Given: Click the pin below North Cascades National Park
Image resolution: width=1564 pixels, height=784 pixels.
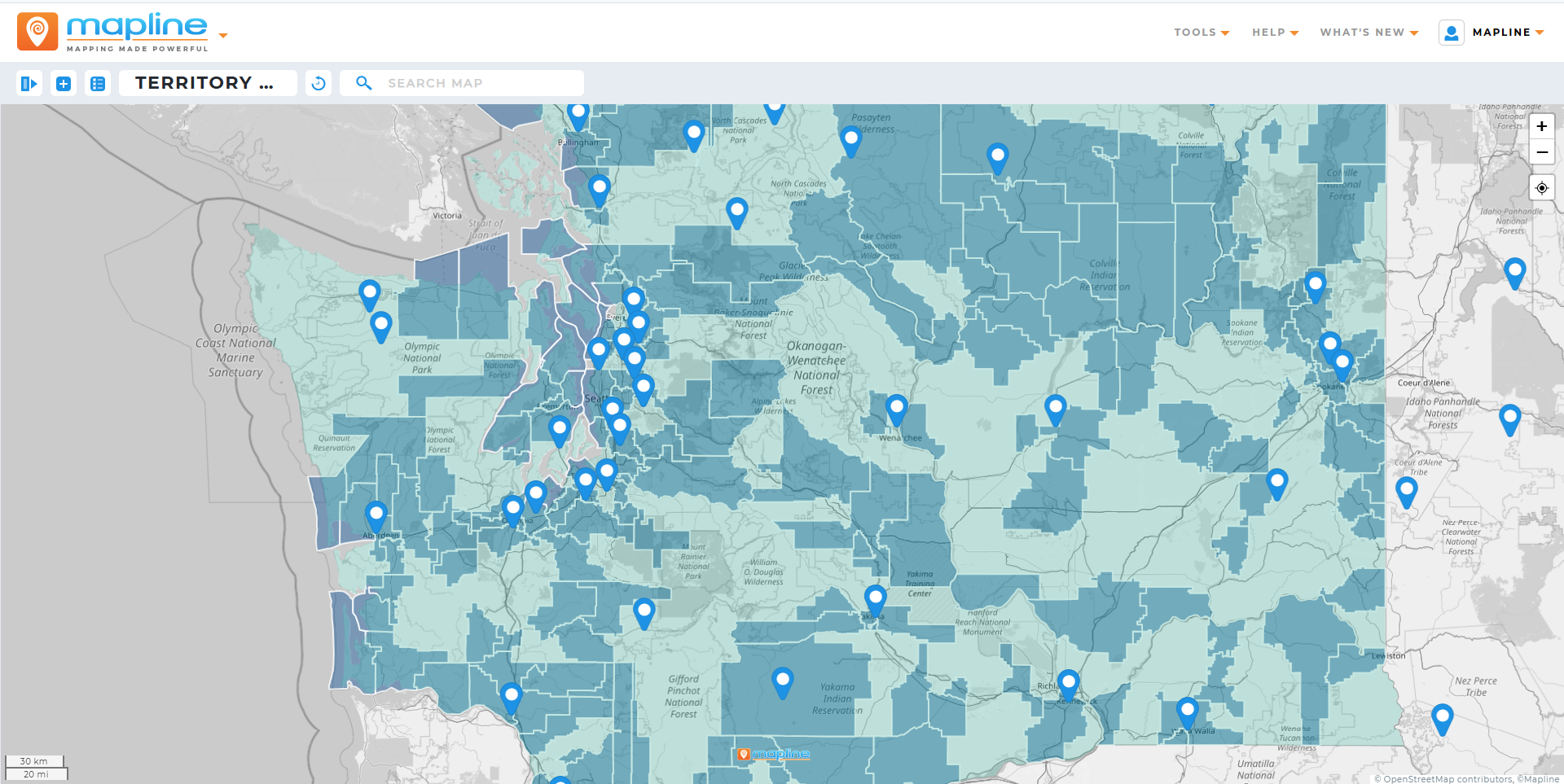Looking at the screenshot, I should 737,212.
